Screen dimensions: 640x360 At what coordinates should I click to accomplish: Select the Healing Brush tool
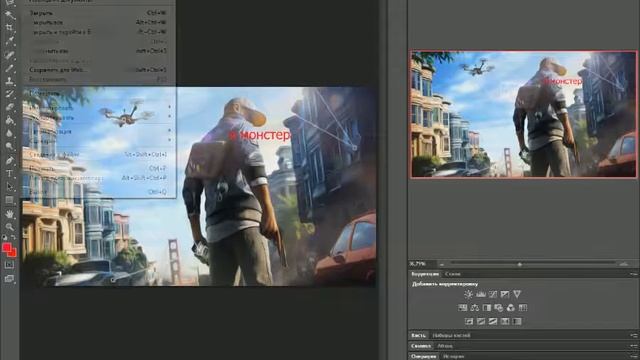(x=10, y=55)
